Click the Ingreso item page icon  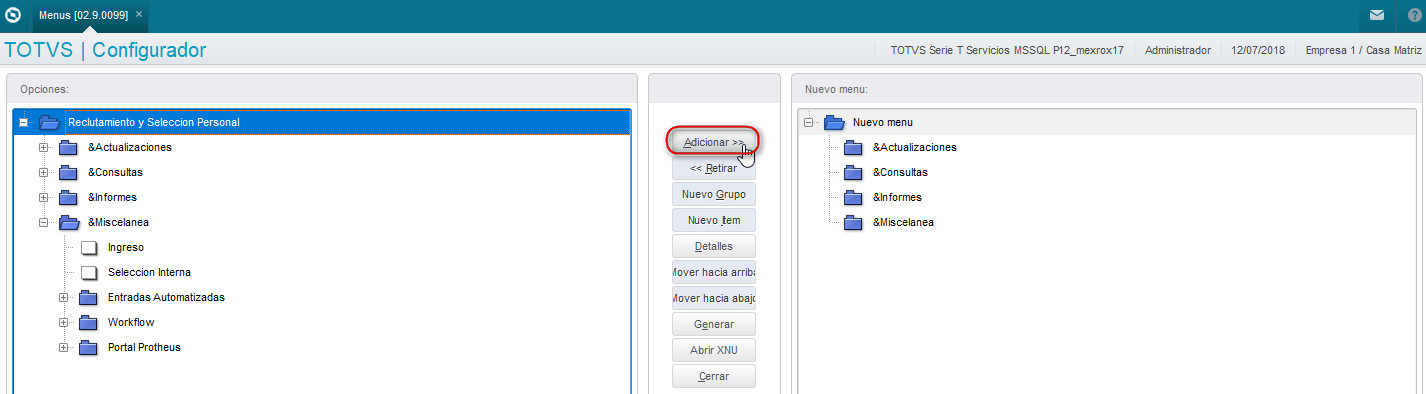pos(89,248)
